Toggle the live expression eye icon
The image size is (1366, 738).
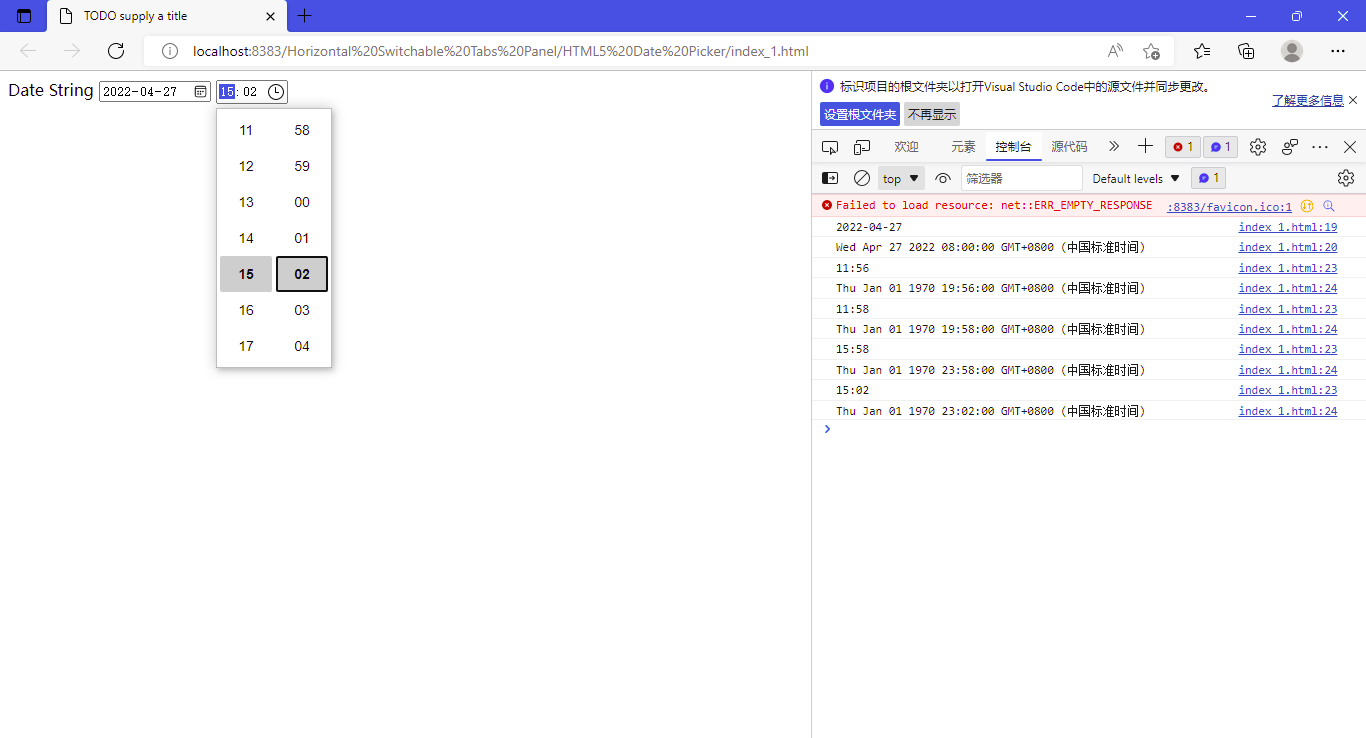942,177
